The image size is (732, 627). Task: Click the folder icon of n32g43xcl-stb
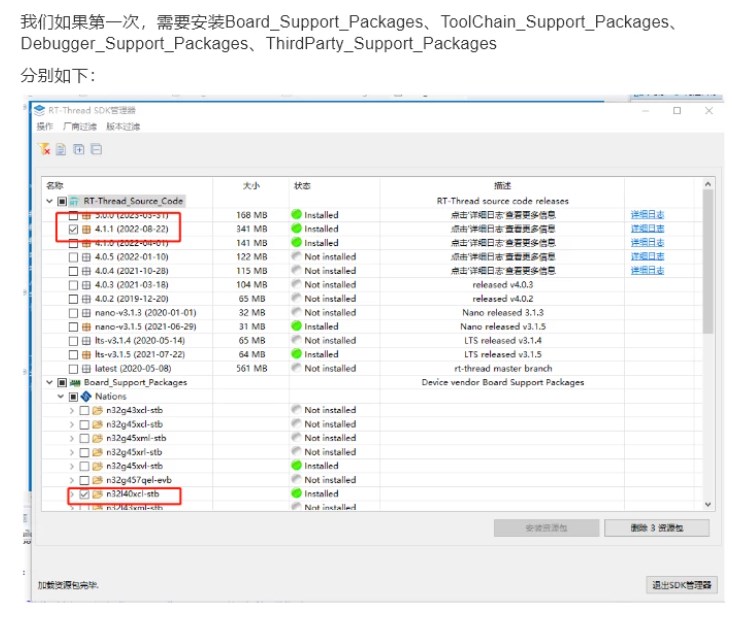pyautogui.click(x=98, y=410)
